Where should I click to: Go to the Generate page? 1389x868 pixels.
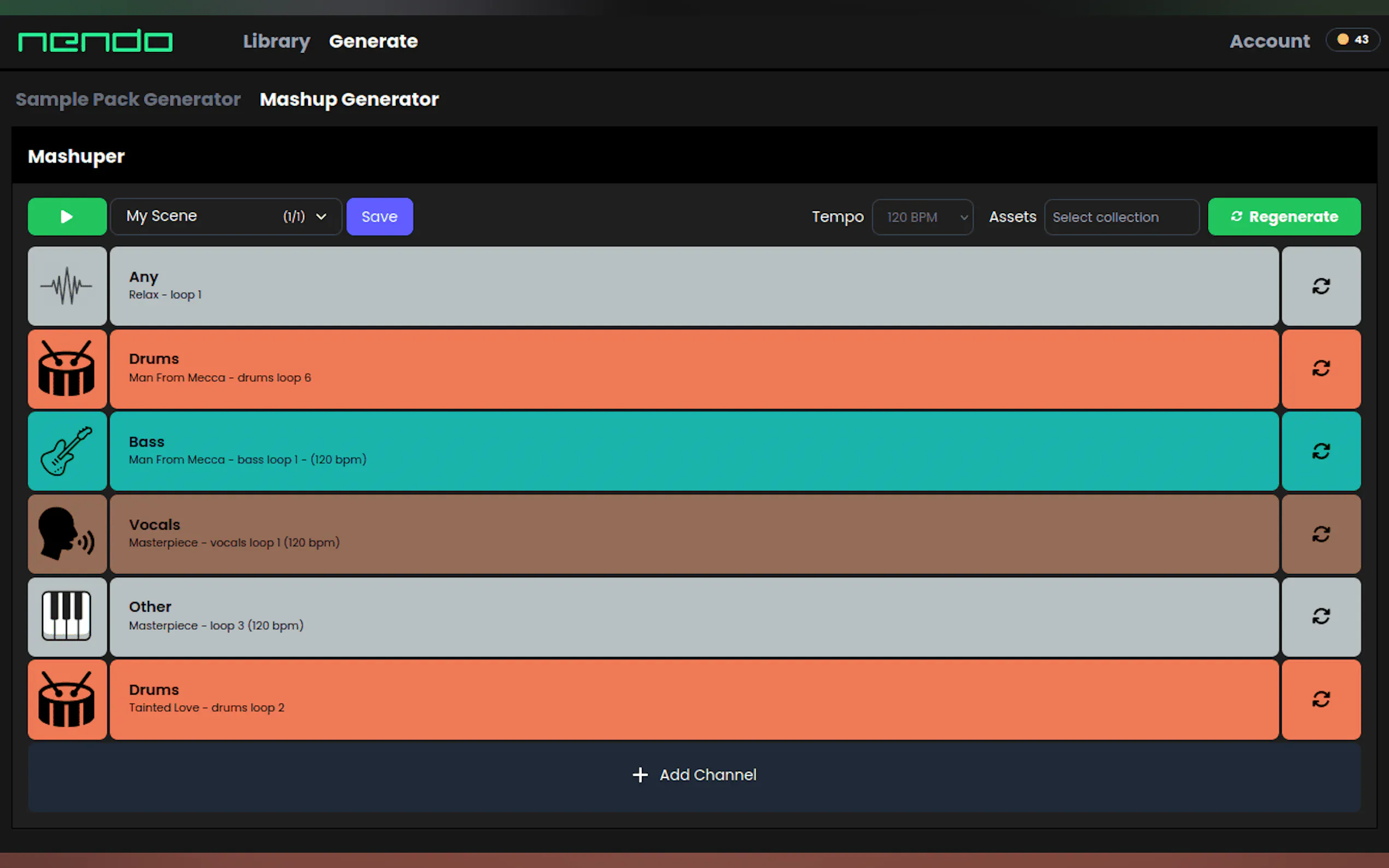pos(373,42)
